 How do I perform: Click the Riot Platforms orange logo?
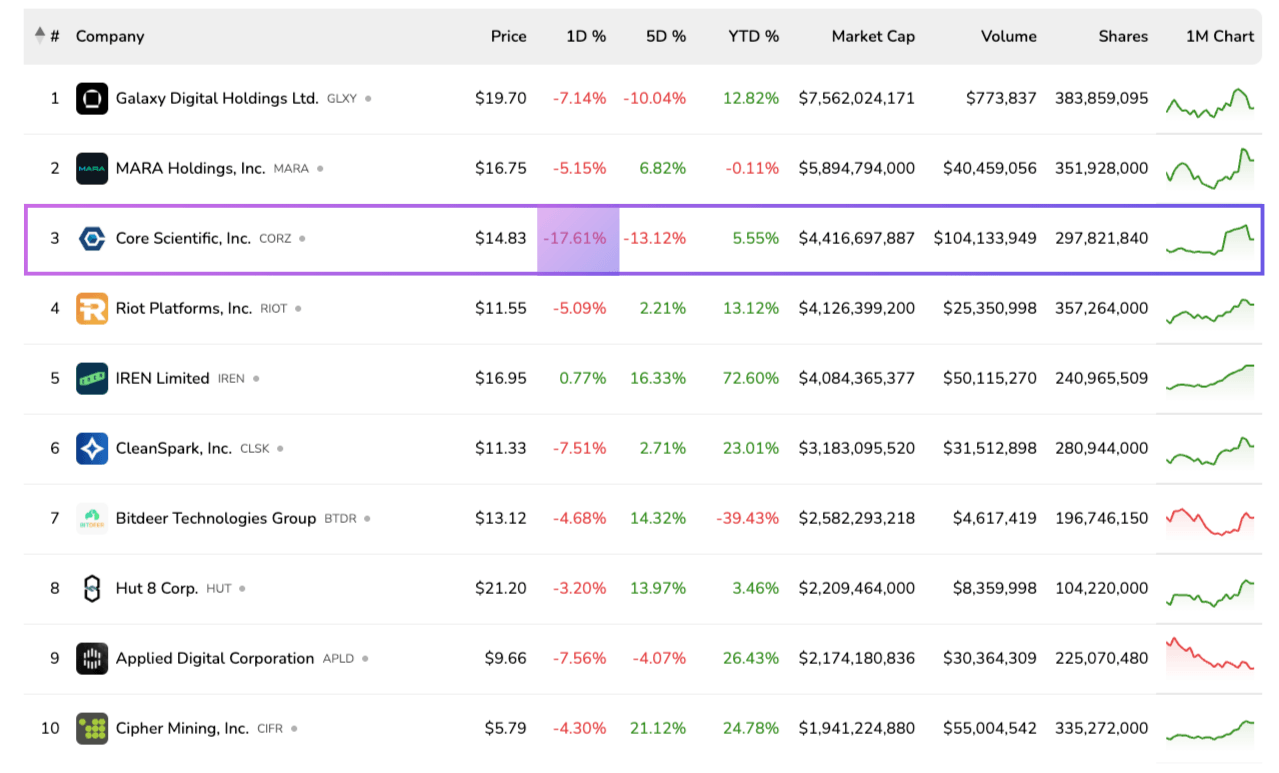point(92,309)
